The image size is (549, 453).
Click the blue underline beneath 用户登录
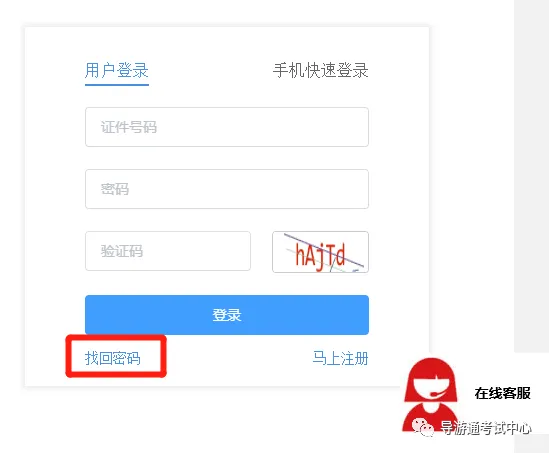117,84
